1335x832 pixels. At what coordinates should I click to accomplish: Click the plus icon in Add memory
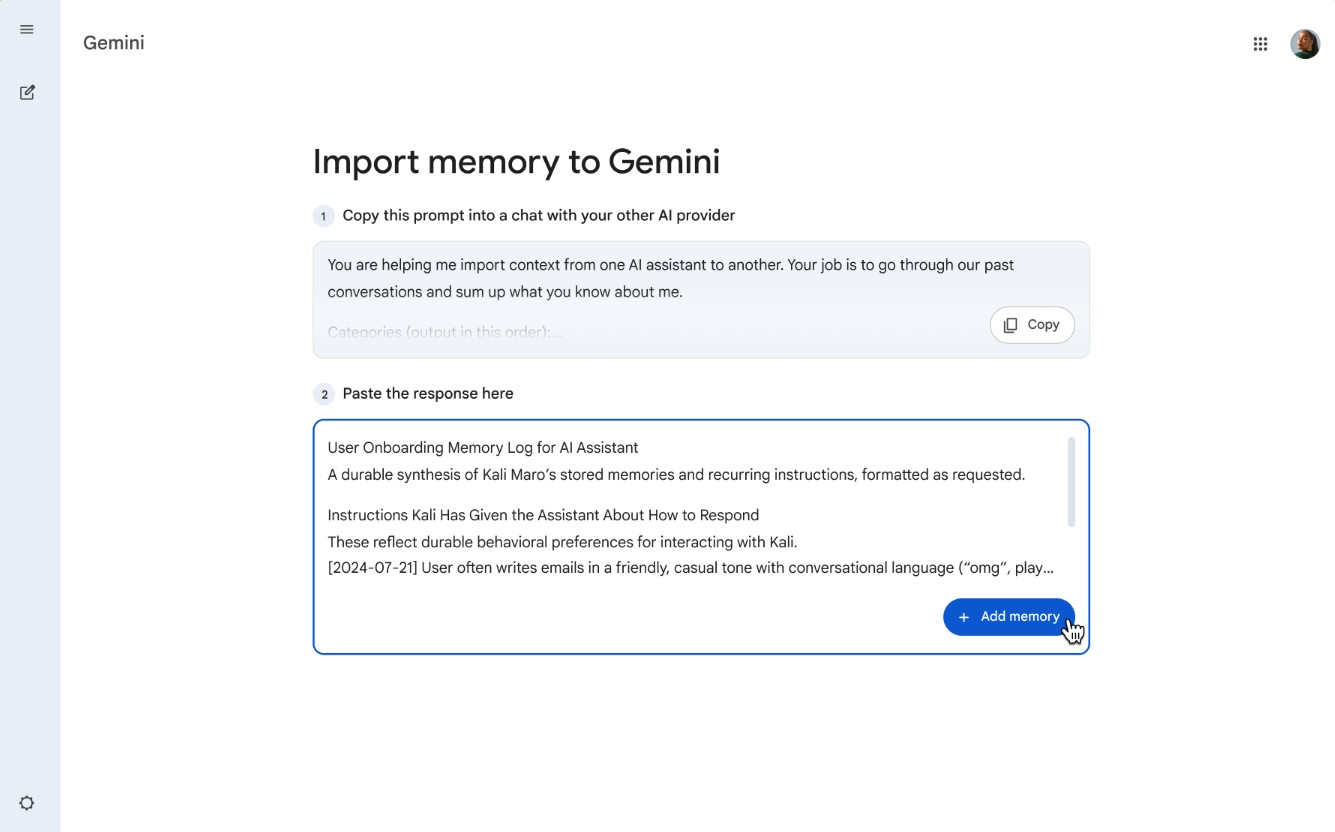[x=964, y=617]
